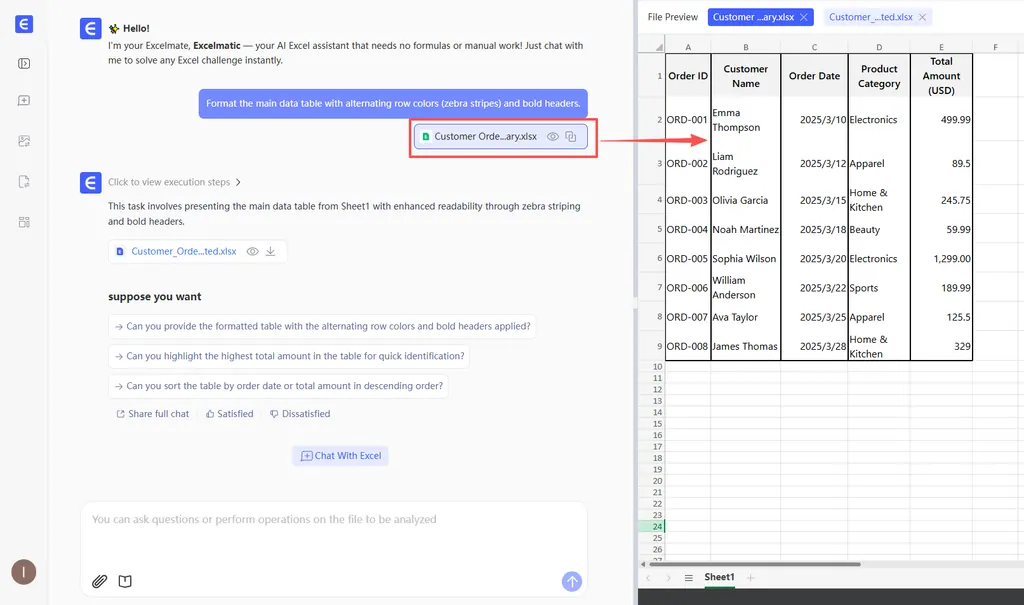
Task: Preview the uploaded Customer Orde...ary.xlsx with eye icon
Action: point(552,137)
